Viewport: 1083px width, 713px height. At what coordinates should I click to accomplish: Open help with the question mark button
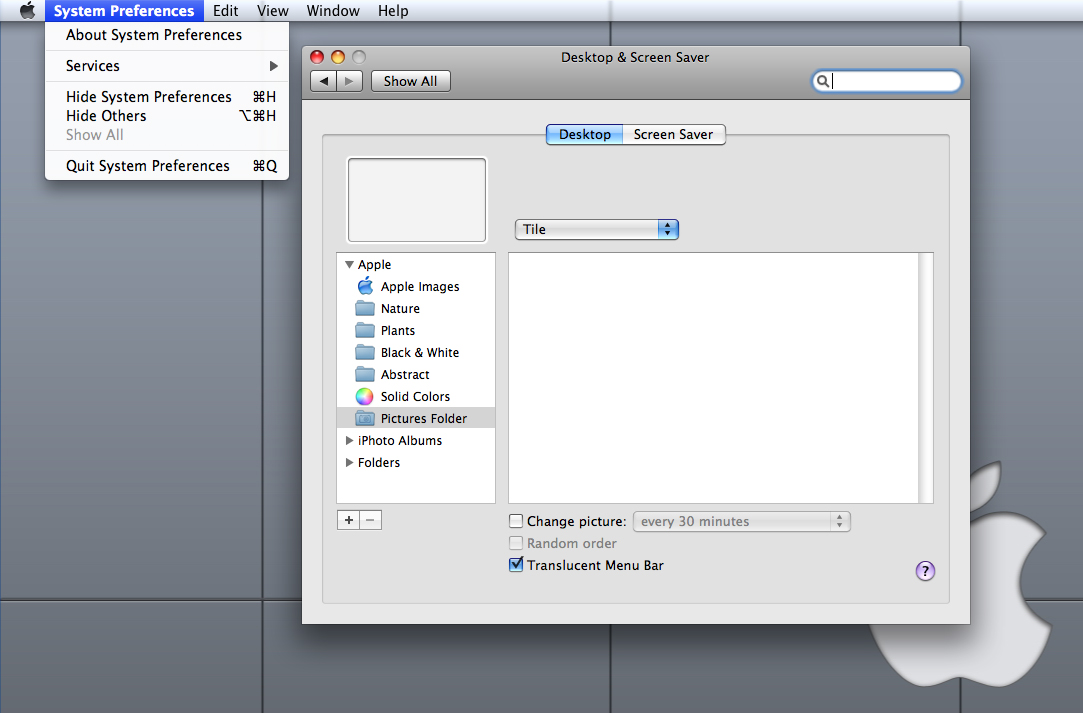926,571
